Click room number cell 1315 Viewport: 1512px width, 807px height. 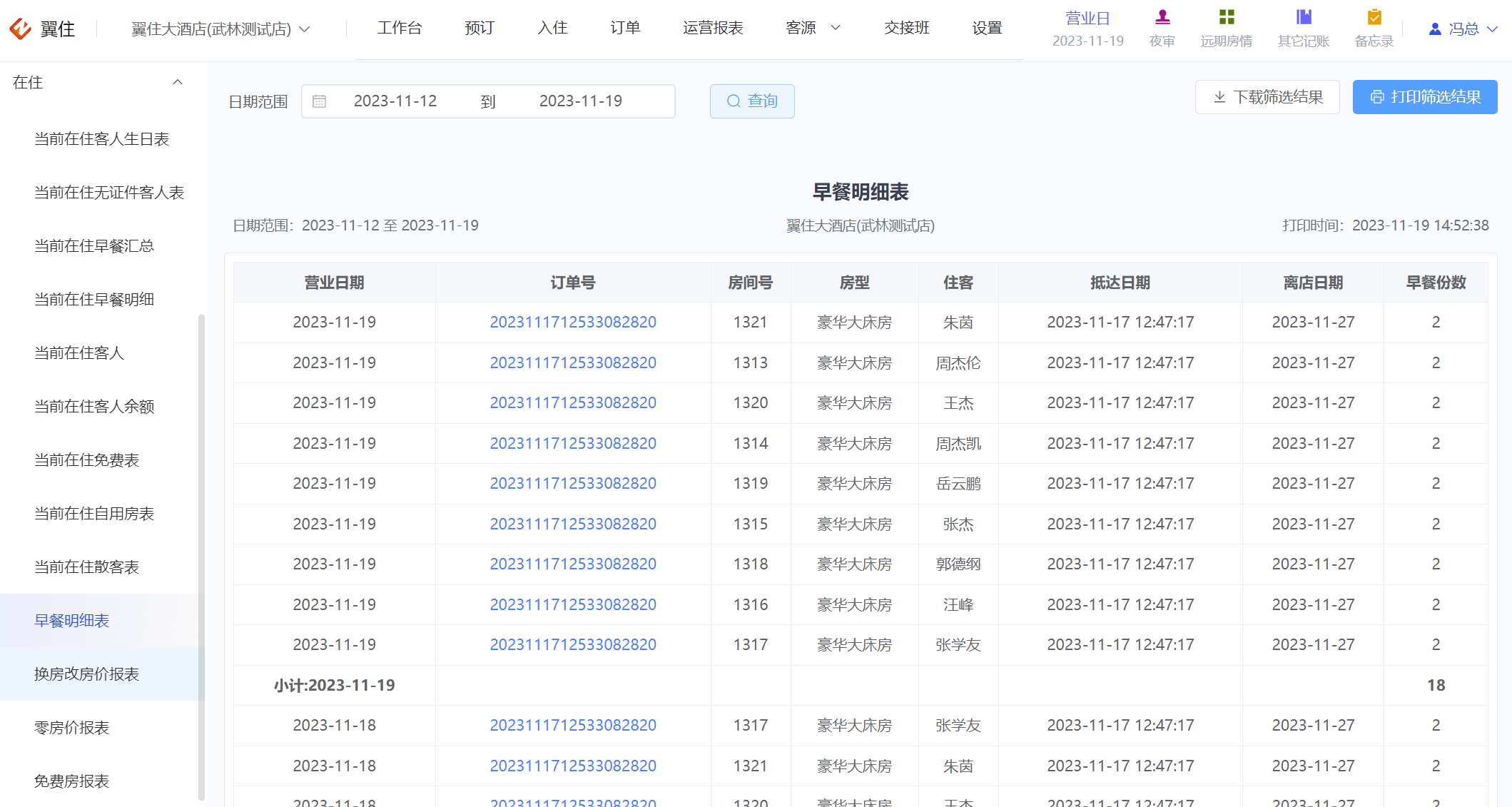751,524
